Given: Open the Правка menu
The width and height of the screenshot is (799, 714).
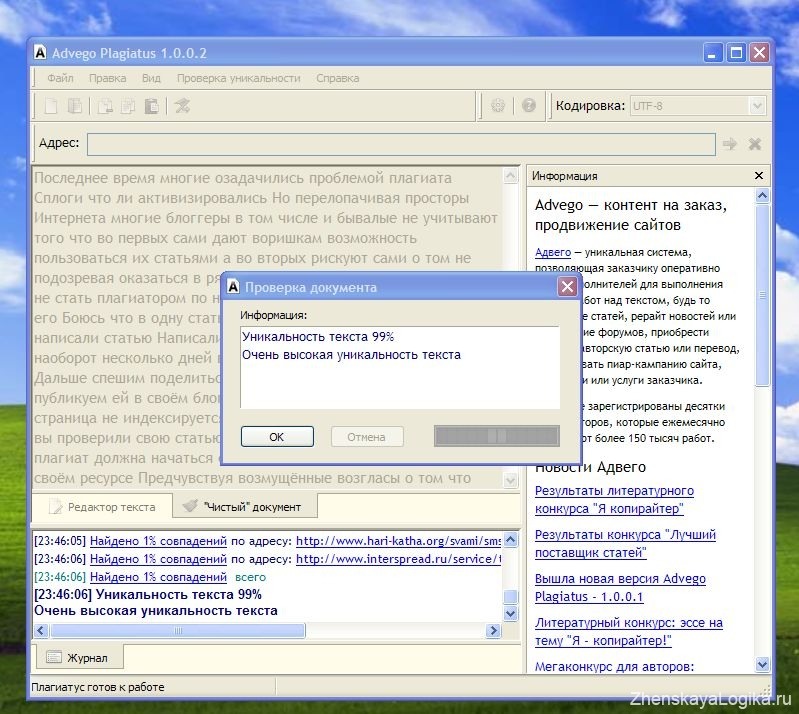Looking at the screenshot, I should [108, 78].
